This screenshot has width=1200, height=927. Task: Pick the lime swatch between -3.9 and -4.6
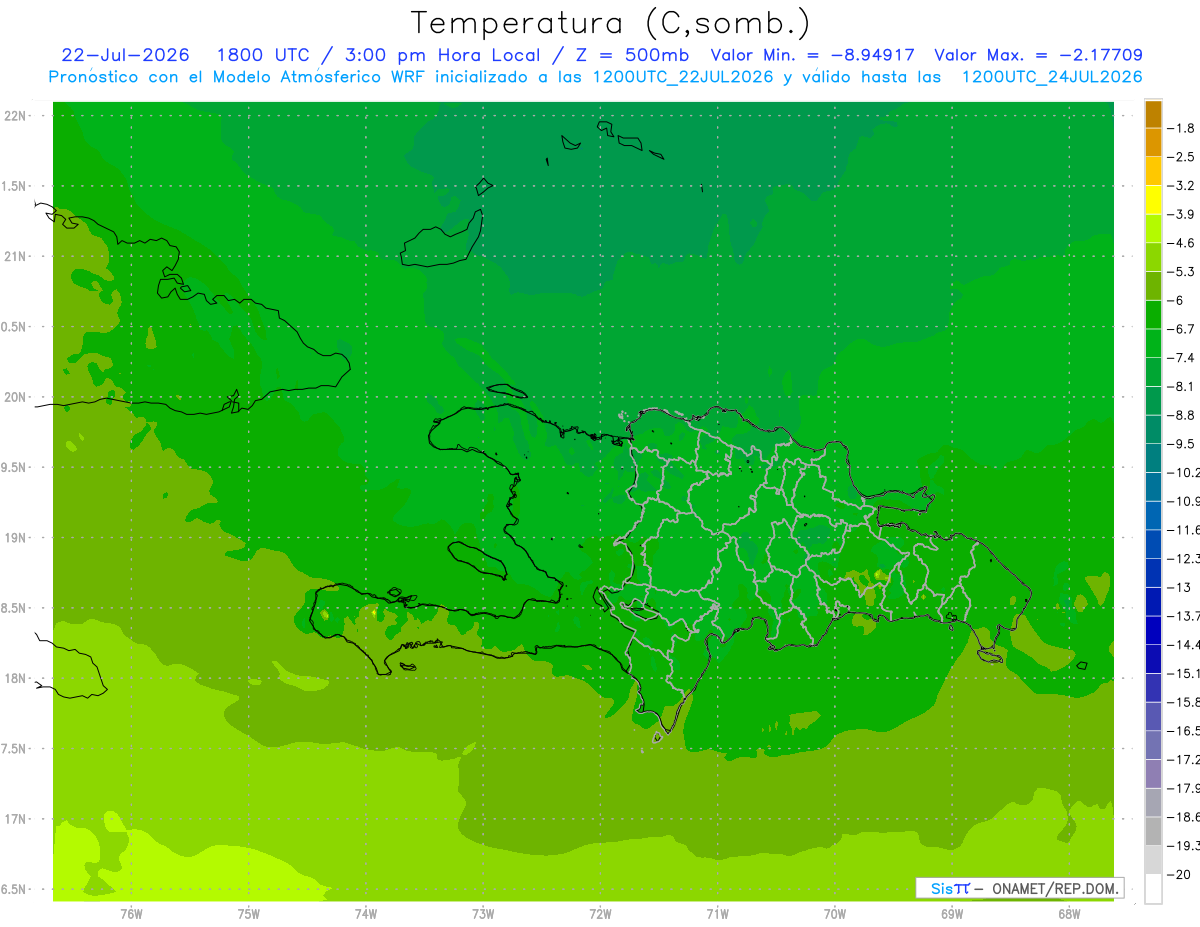[x=1153, y=229]
